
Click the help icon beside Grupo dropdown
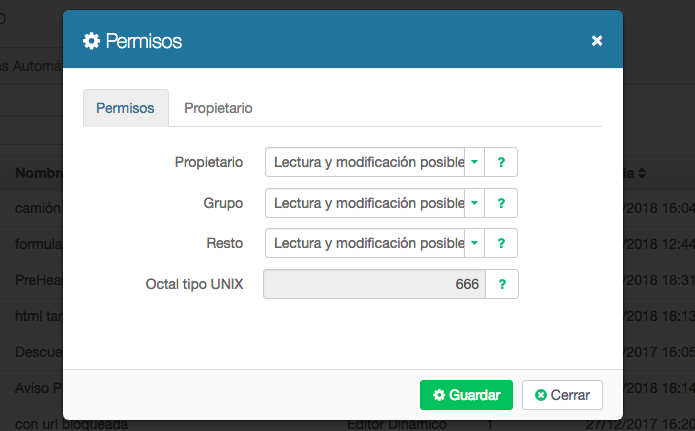click(501, 203)
